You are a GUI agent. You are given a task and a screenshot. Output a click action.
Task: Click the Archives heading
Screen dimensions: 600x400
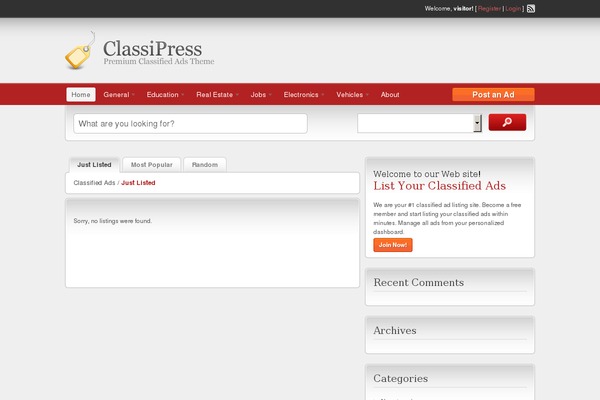pos(395,330)
